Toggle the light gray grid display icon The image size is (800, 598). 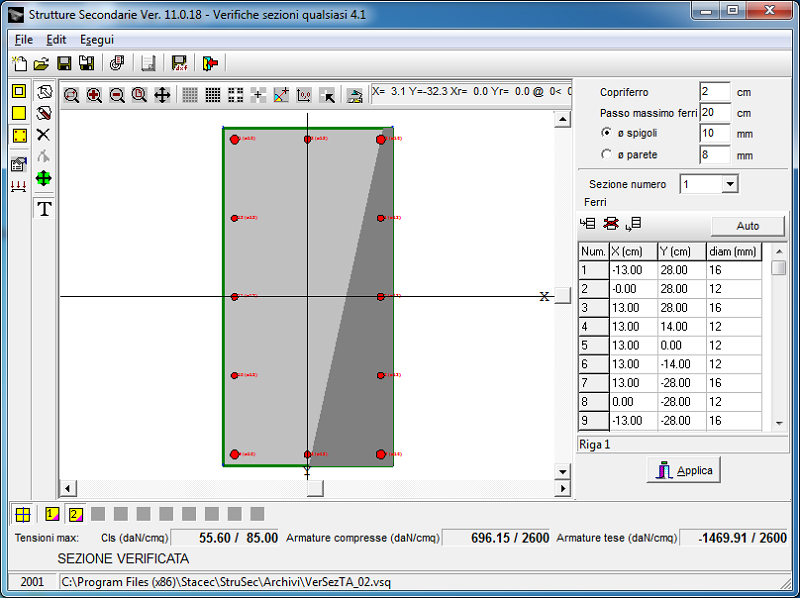tap(190, 95)
